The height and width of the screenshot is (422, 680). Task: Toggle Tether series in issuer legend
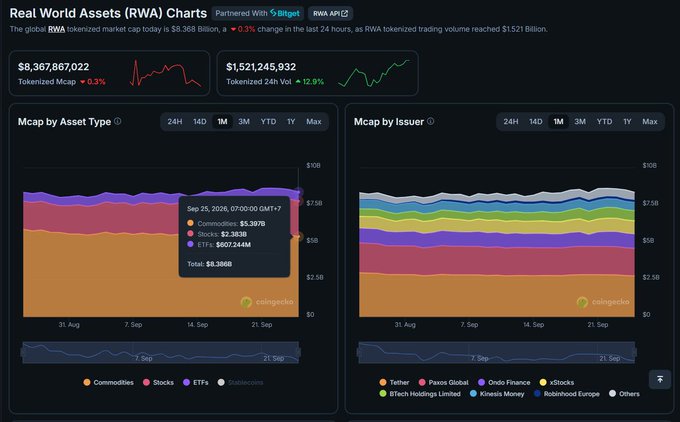tap(394, 383)
